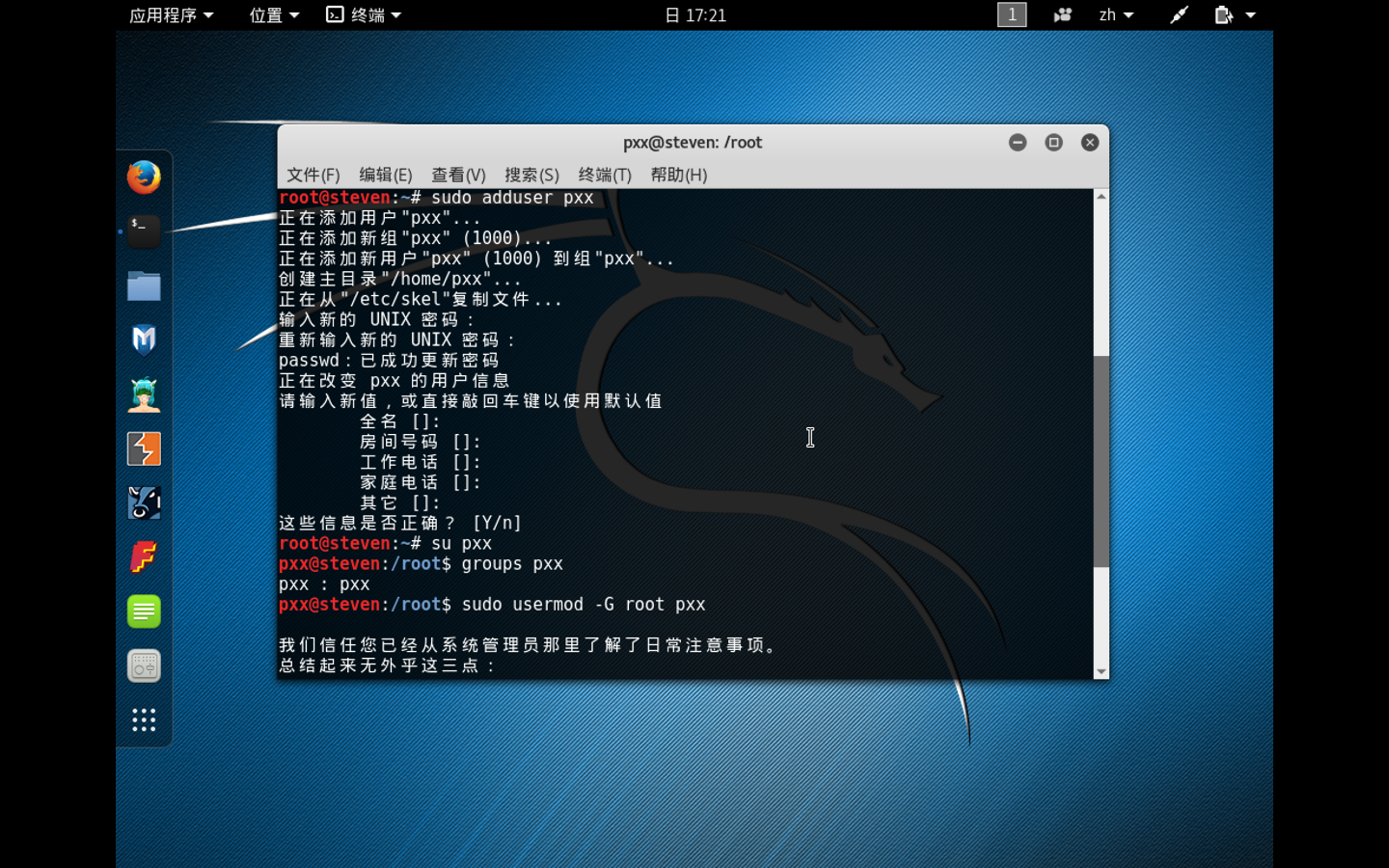Click the window title pxx@steven: /root
The width and height of the screenshot is (1389, 868).
(693, 143)
